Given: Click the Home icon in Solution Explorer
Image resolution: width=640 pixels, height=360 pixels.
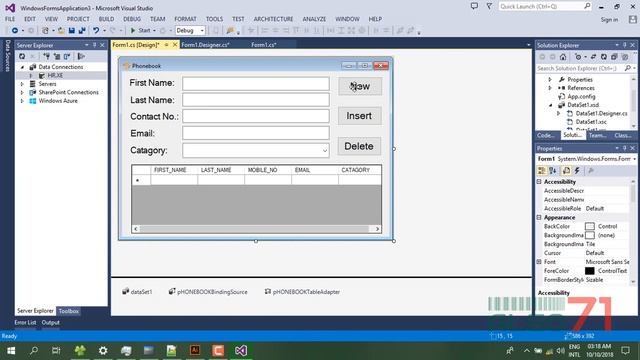Looking at the screenshot, I should (563, 57).
